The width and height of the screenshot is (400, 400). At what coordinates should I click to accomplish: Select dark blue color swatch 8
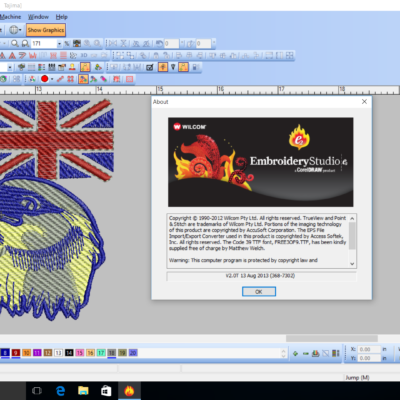click(x=5, y=353)
